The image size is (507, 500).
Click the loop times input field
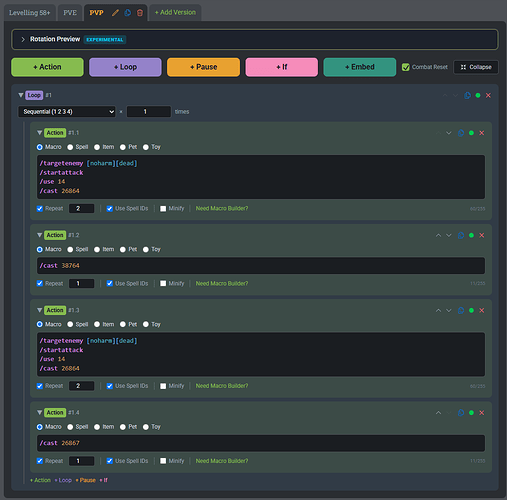(149, 112)
